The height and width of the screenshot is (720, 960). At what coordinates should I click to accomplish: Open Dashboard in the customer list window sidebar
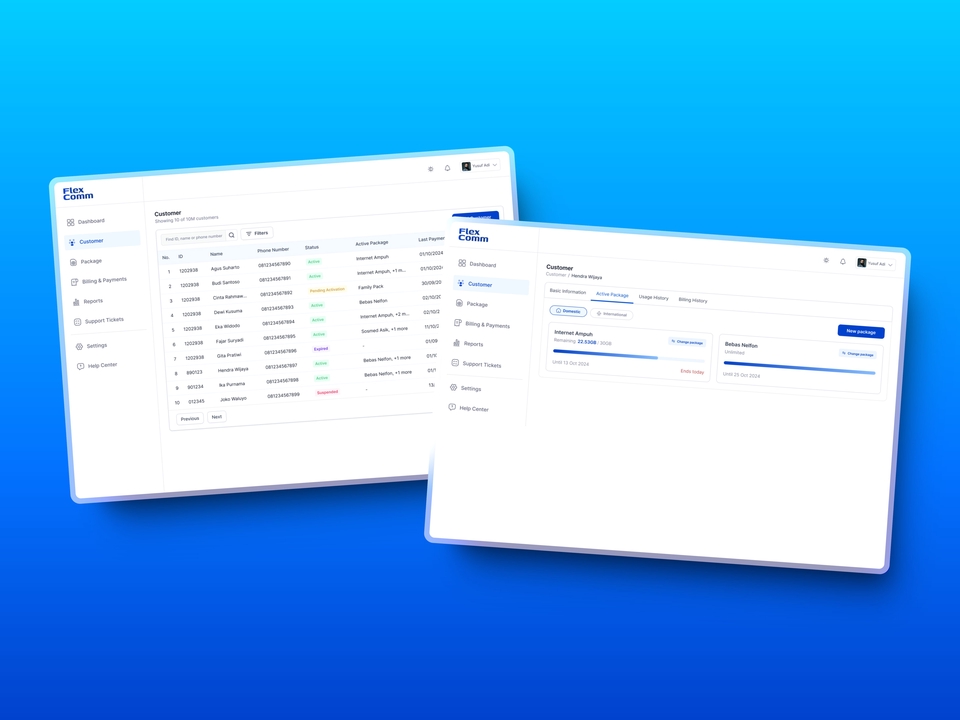coord(86,221)
